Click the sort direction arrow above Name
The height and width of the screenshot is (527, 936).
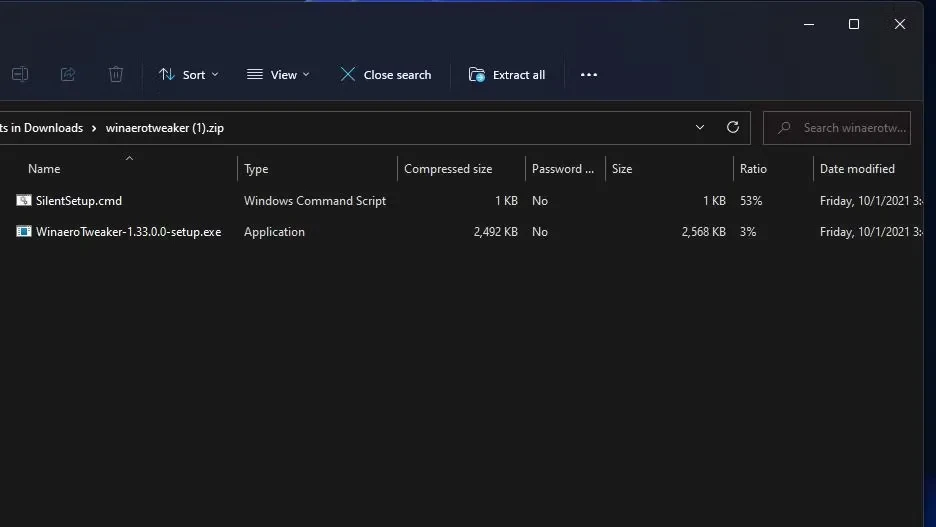point(129,158)
